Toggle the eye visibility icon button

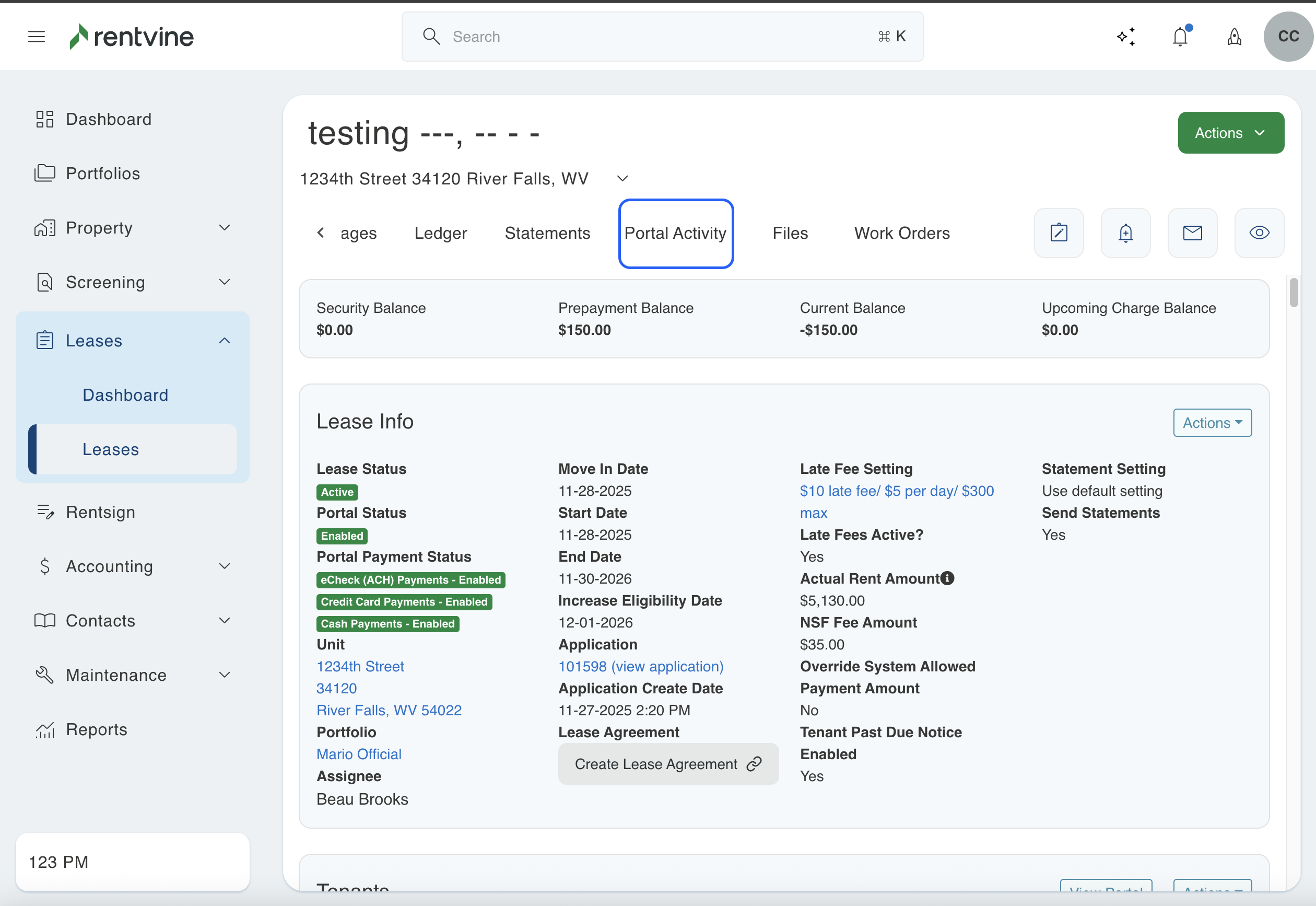(1259, 233)
